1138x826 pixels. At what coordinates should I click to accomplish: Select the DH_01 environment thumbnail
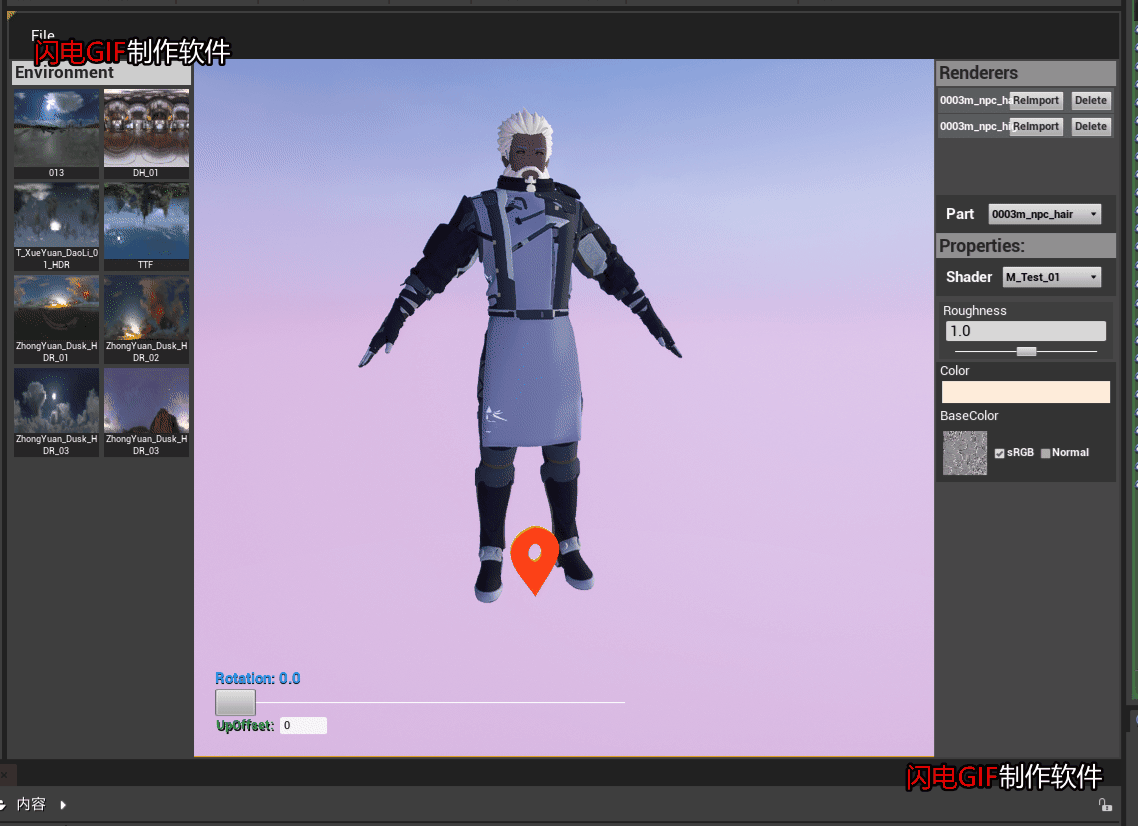click(x=146, y=128)
